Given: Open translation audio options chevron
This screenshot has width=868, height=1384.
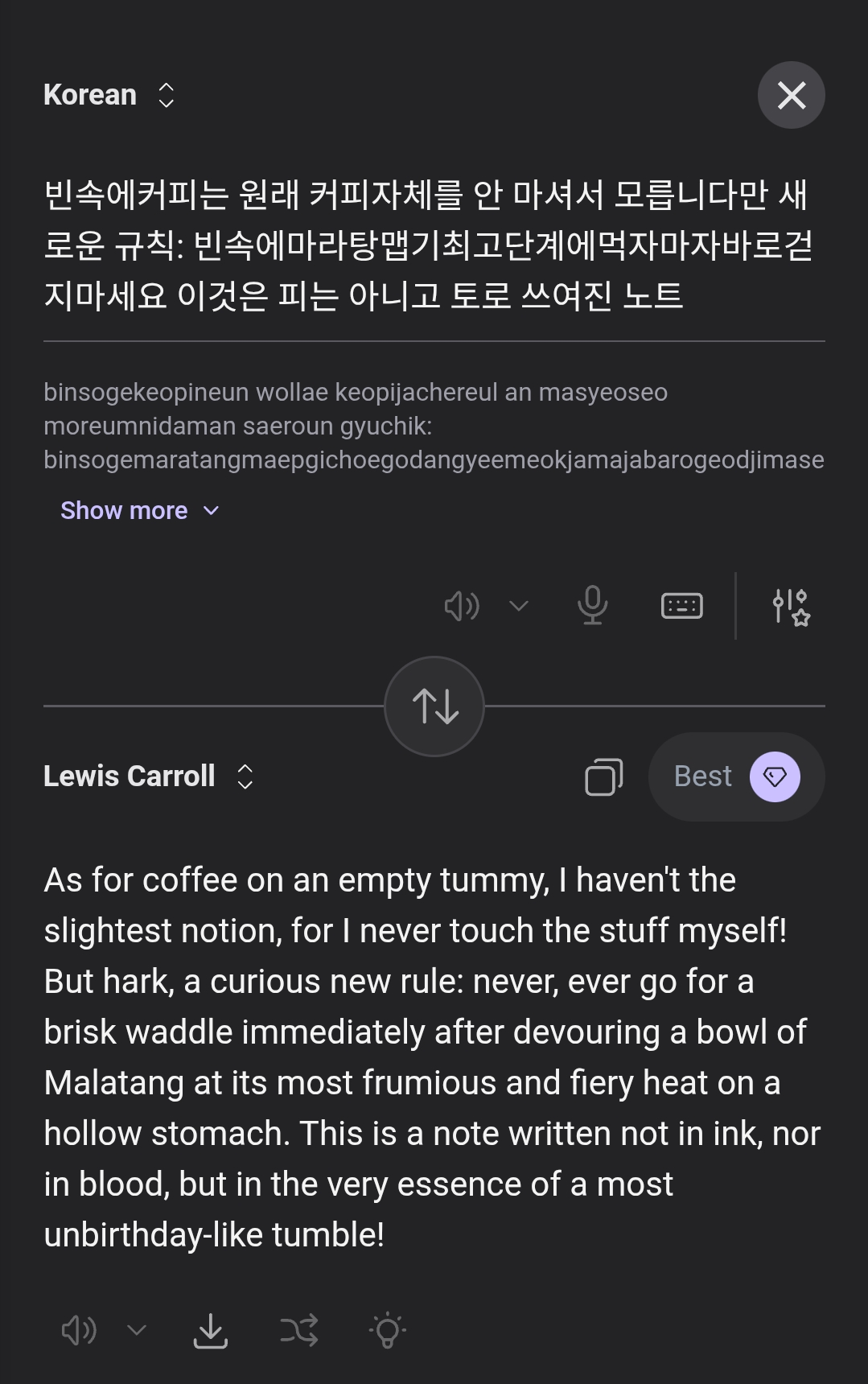Looking at the screenshot, I should click(x=137, y=1330).
